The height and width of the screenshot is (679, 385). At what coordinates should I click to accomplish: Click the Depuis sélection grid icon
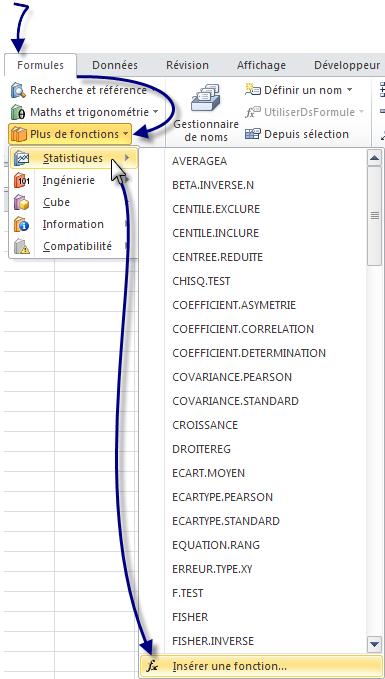[253, 134]
